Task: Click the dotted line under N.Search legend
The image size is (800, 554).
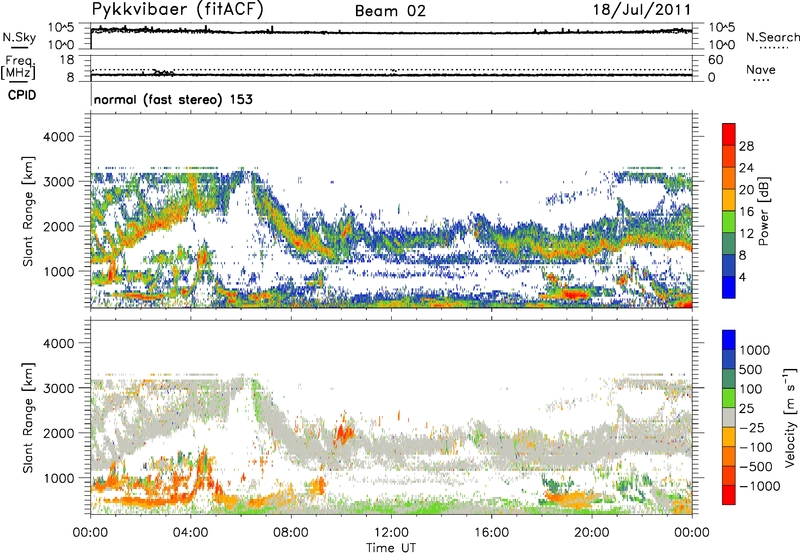Action: pos(774,48)
